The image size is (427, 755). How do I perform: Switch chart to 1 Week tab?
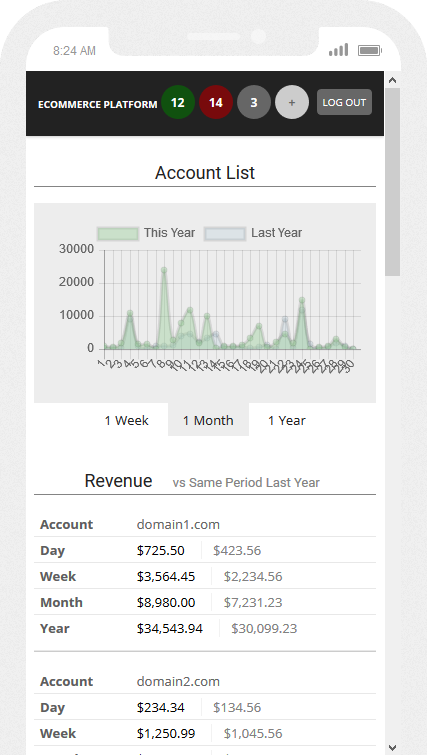click(x=127, y=420)
